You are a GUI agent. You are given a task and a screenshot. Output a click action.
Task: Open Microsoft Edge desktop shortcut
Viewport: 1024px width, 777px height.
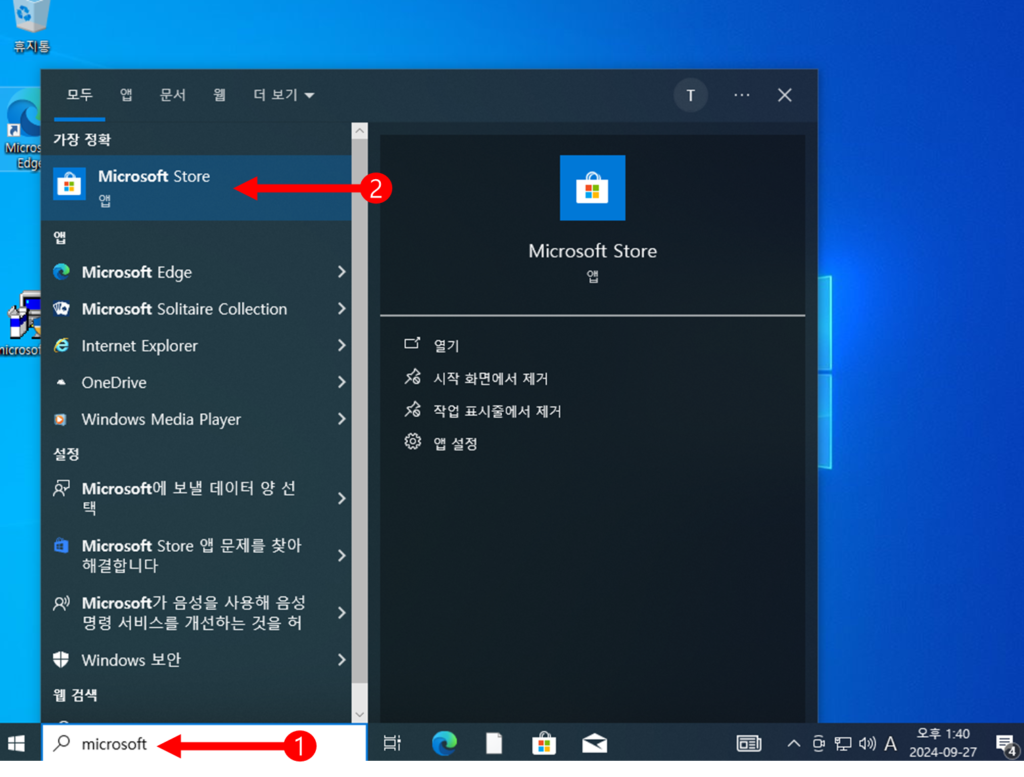(x=22, y=131)
